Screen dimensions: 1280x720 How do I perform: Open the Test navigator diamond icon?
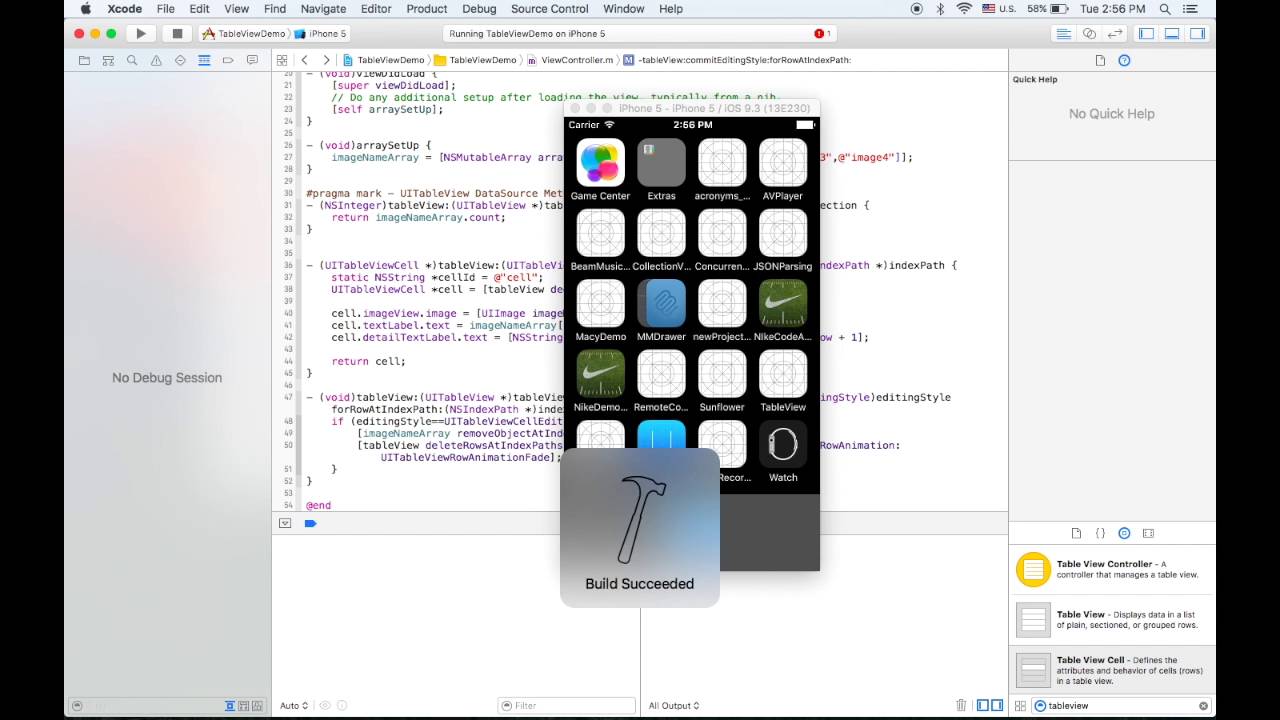pos(180,60)
